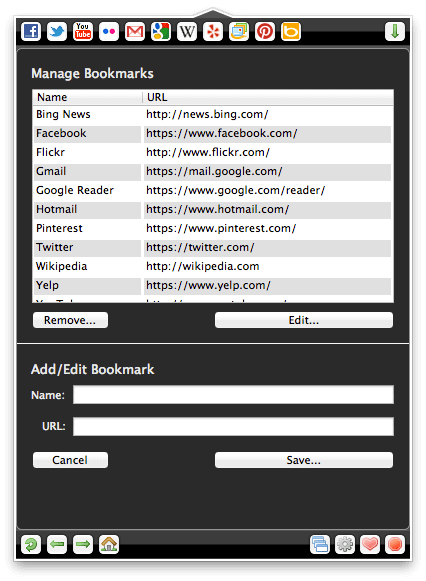The width and height of the screenshot is (426, 581).
Task: Select the Wikipedia bookmark row
Action: point(212,266)
